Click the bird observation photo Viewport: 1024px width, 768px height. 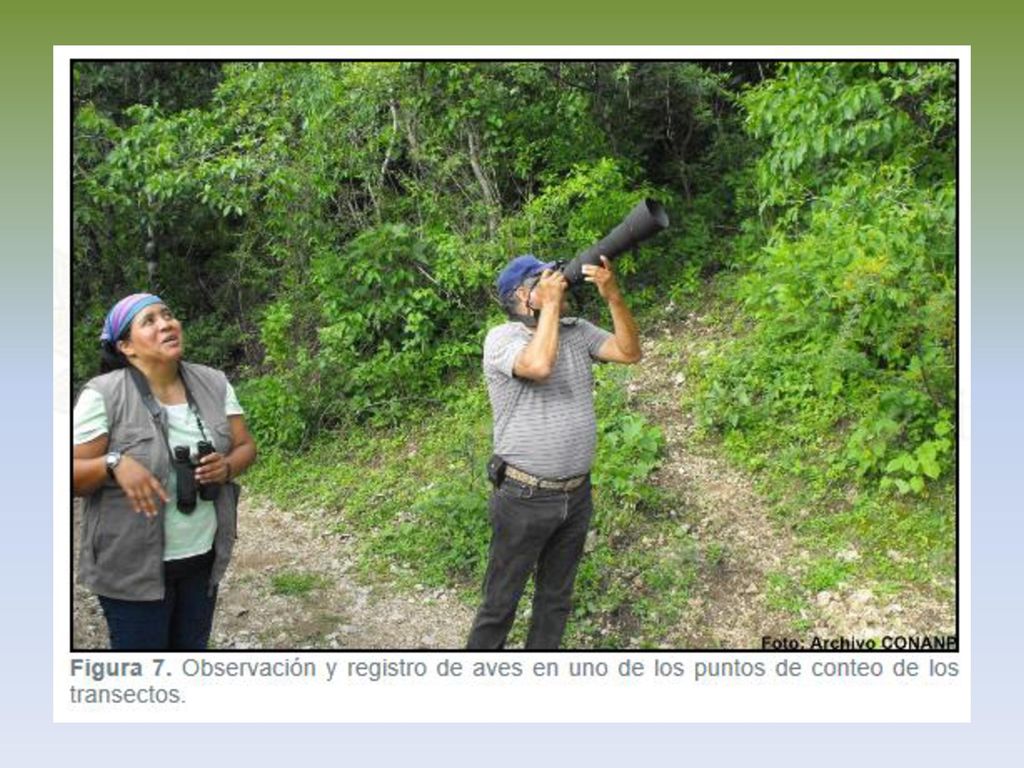515,355
